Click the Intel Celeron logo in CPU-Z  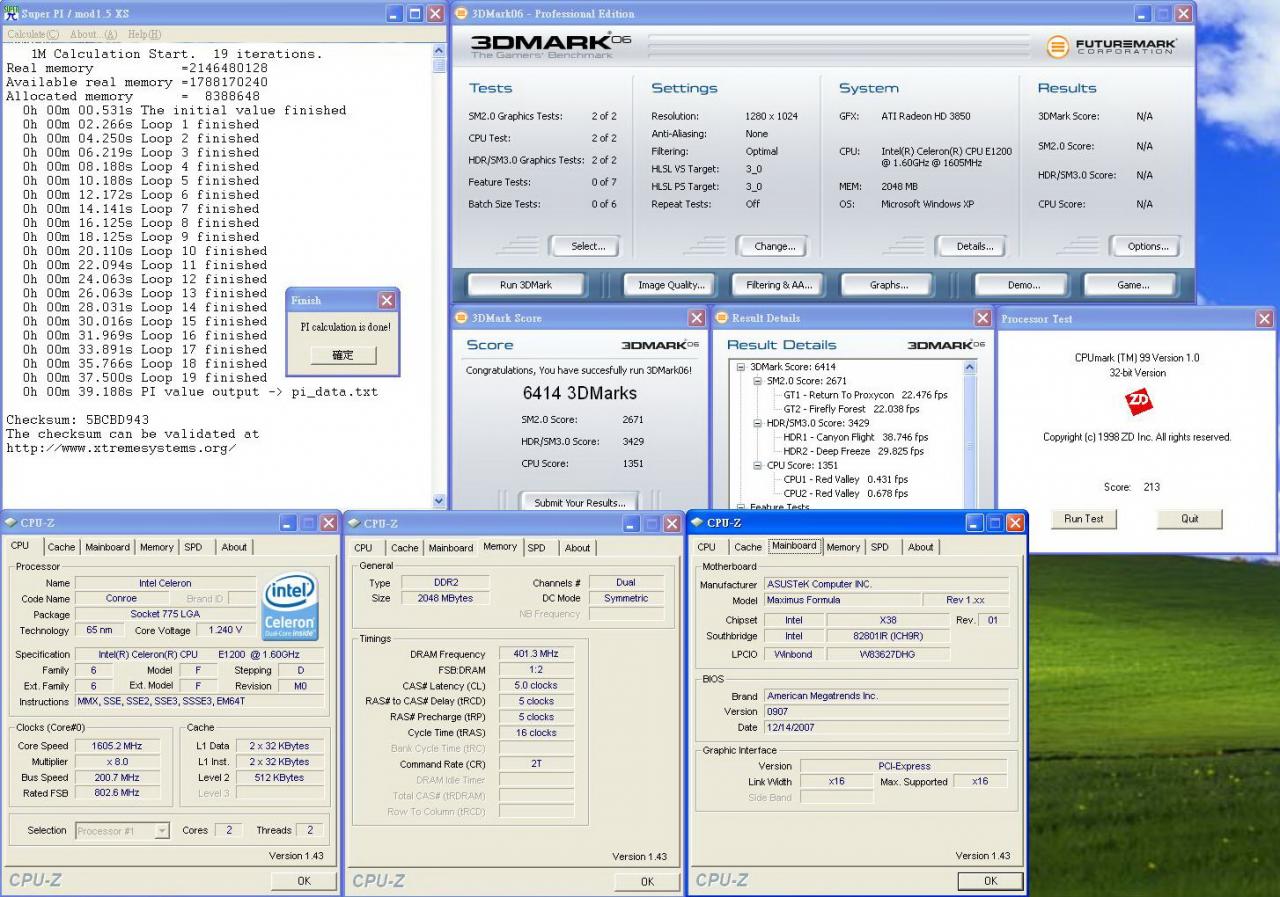point(289,607)
